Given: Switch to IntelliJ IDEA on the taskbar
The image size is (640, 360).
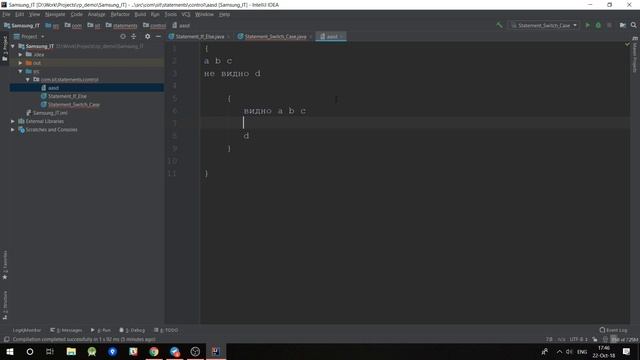Looking at the screenshot, I should point(216,351).
